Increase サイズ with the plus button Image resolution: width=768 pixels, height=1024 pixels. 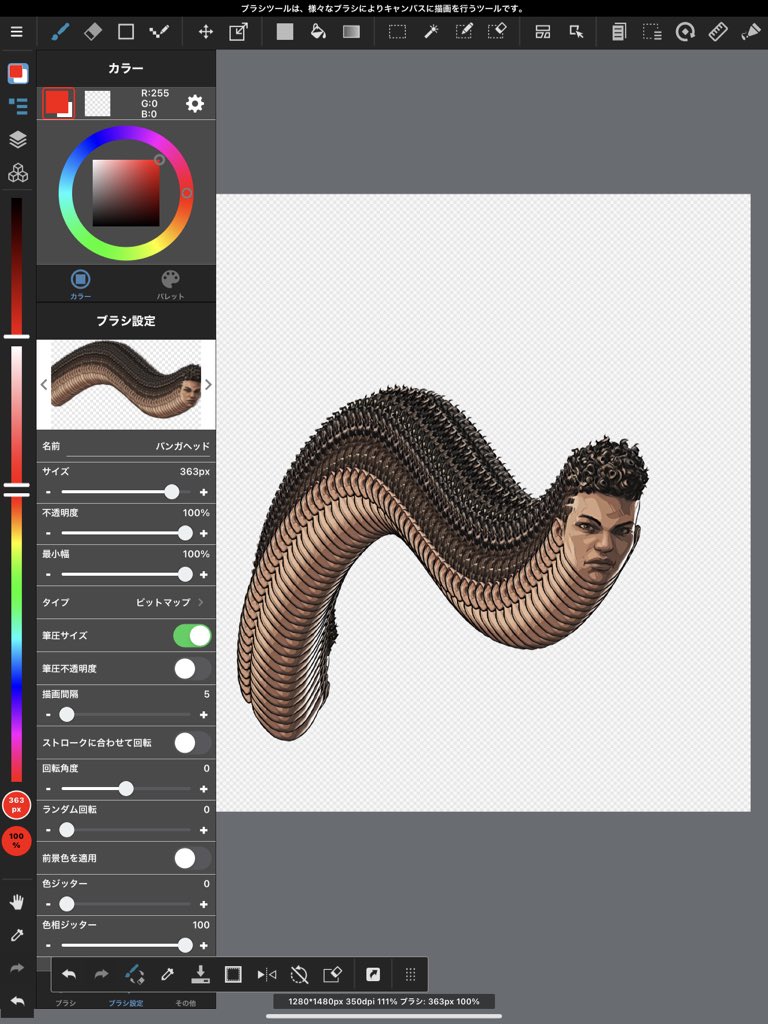(x=204, y=492)
